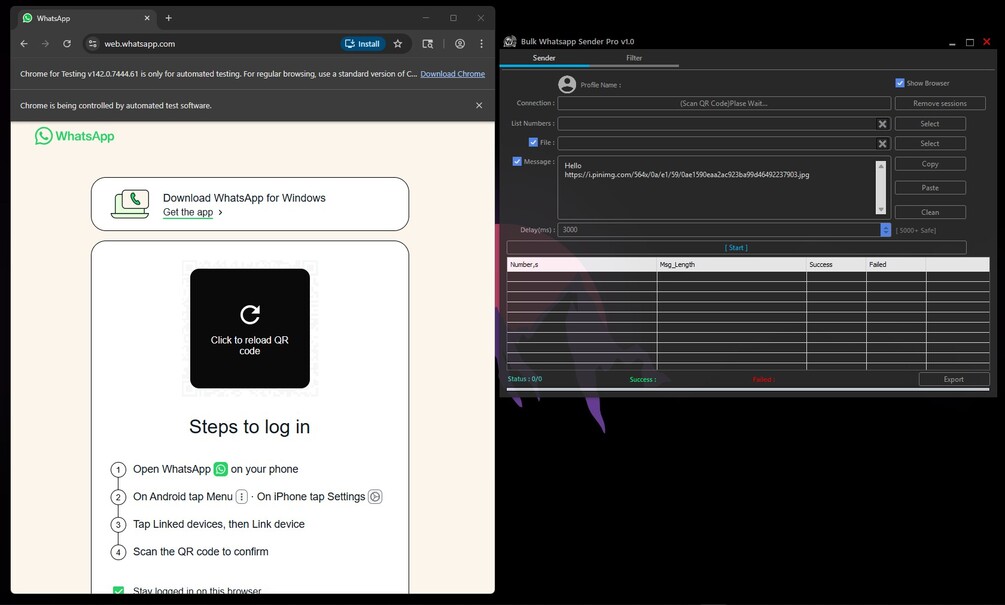This screenshot has width=1005, height=605.
Task: Click the message box scroll up arrow
Action: coord(881,167)
